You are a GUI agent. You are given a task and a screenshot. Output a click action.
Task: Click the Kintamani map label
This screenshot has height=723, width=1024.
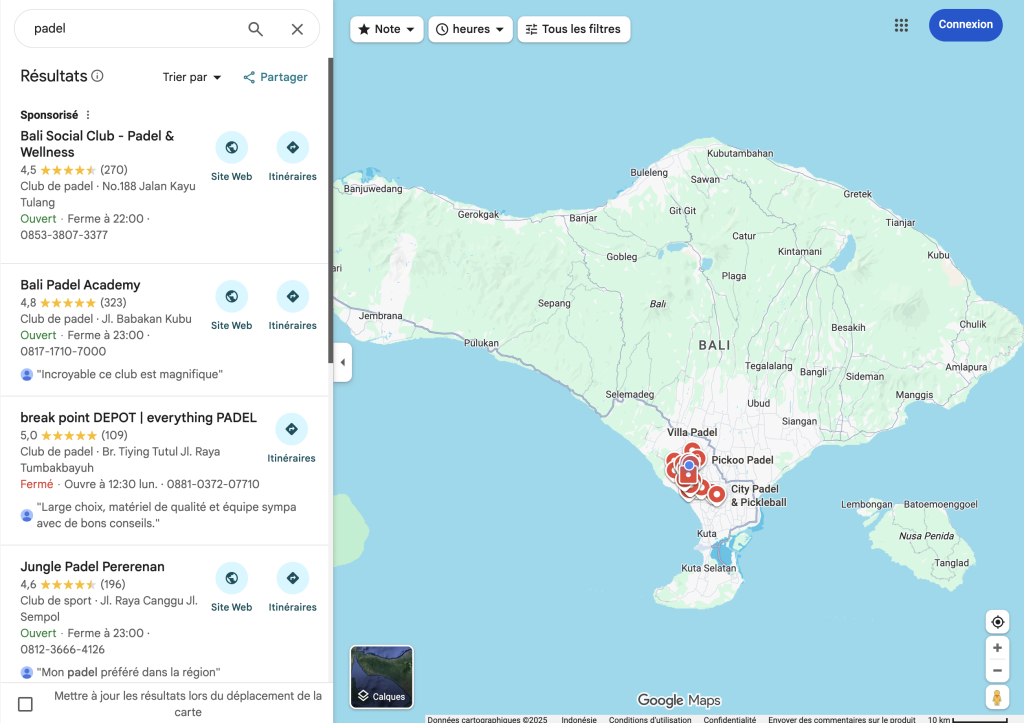[799, 251]
